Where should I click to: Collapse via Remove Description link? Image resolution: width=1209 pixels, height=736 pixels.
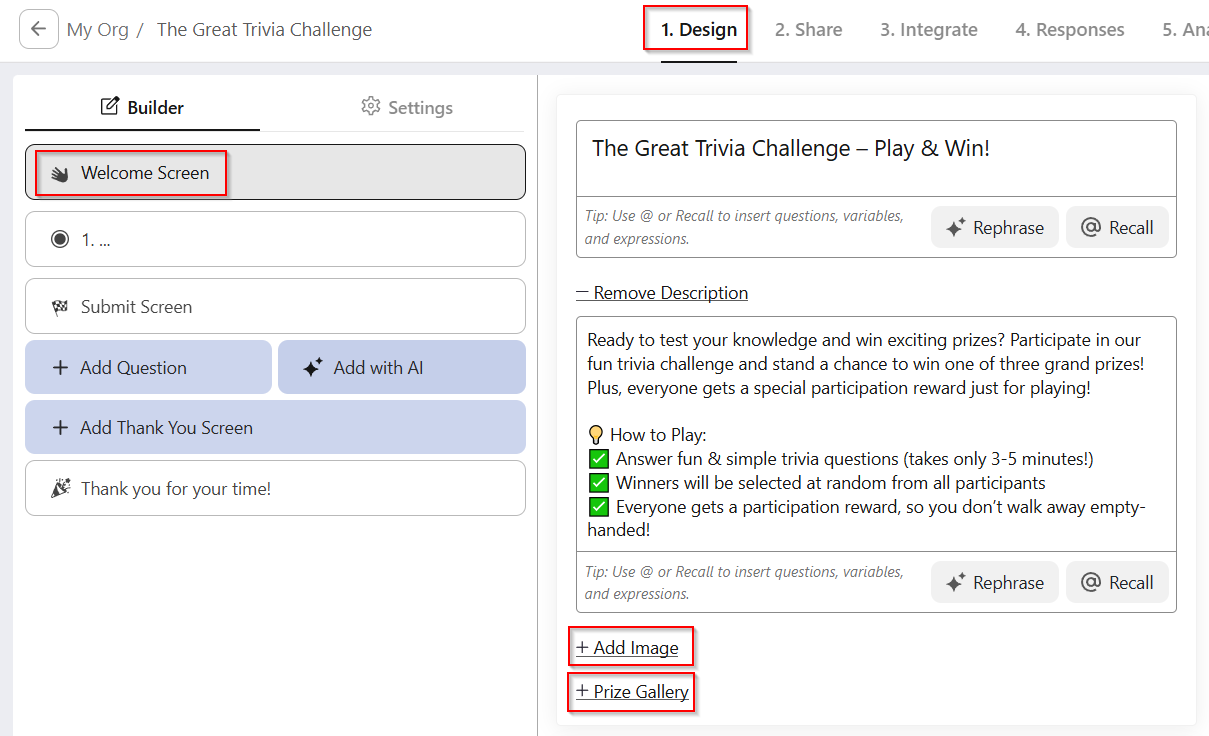[x=662, y=293]
